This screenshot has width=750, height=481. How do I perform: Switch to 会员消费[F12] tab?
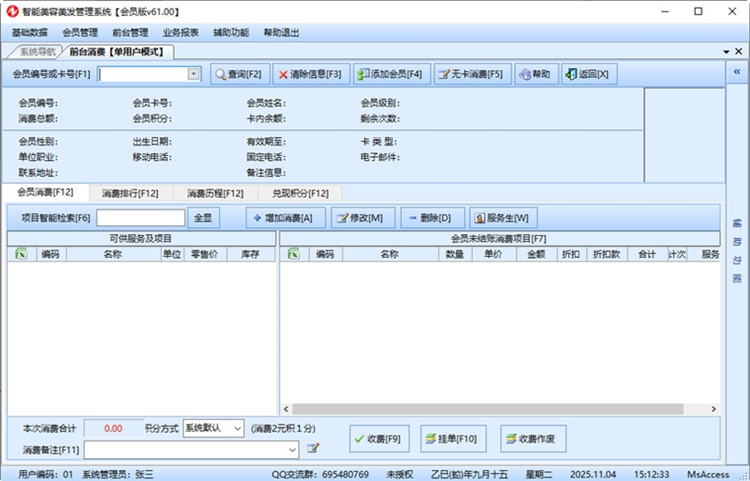point(45,192)
